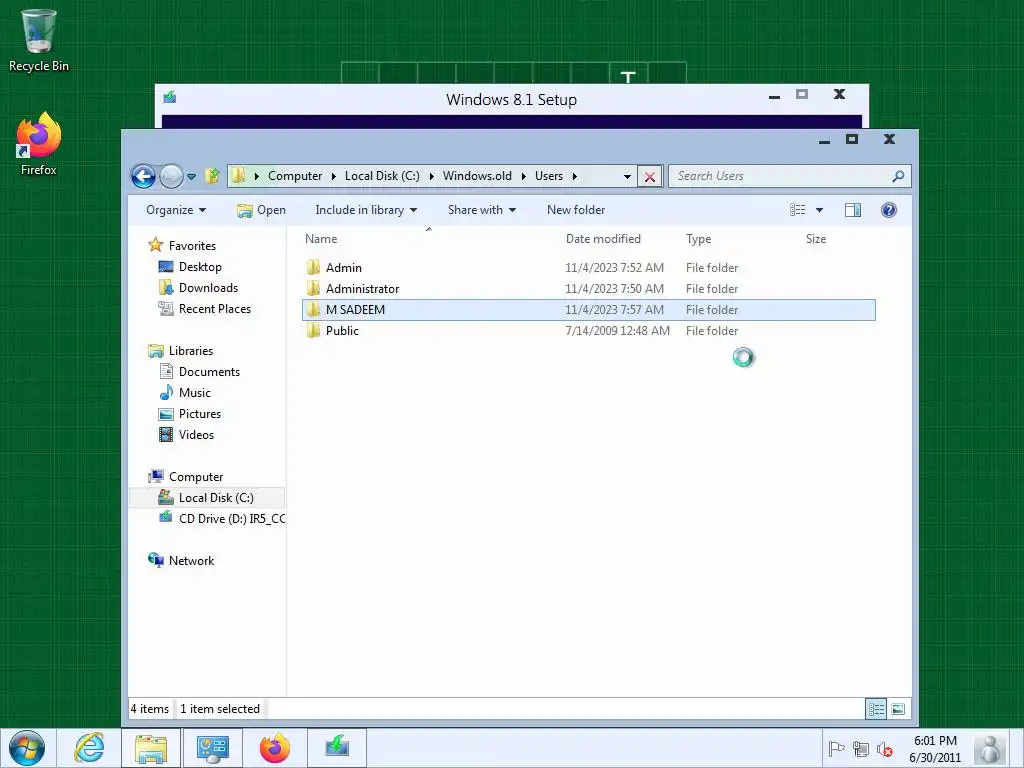Open Explorer help with question mark icon
The width and height of the screenshot is (1024, 768).
[x=889, y=210]
